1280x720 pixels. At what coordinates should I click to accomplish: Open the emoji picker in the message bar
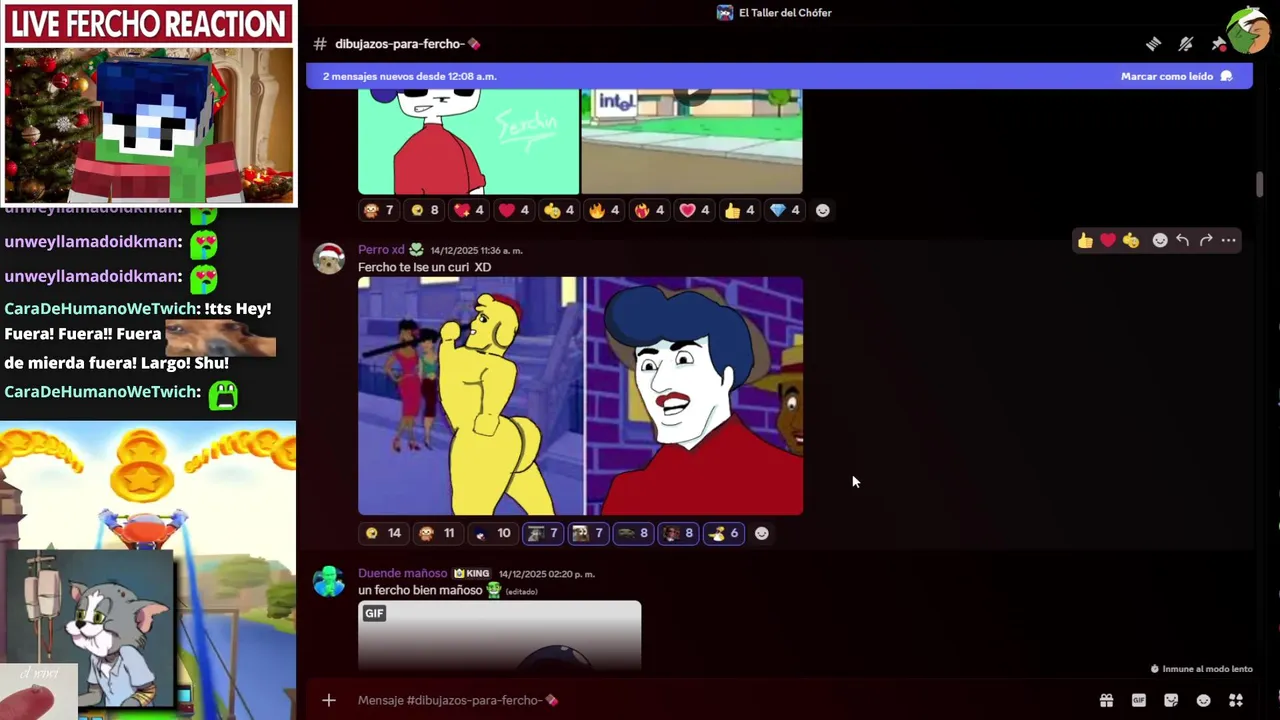1204,700
